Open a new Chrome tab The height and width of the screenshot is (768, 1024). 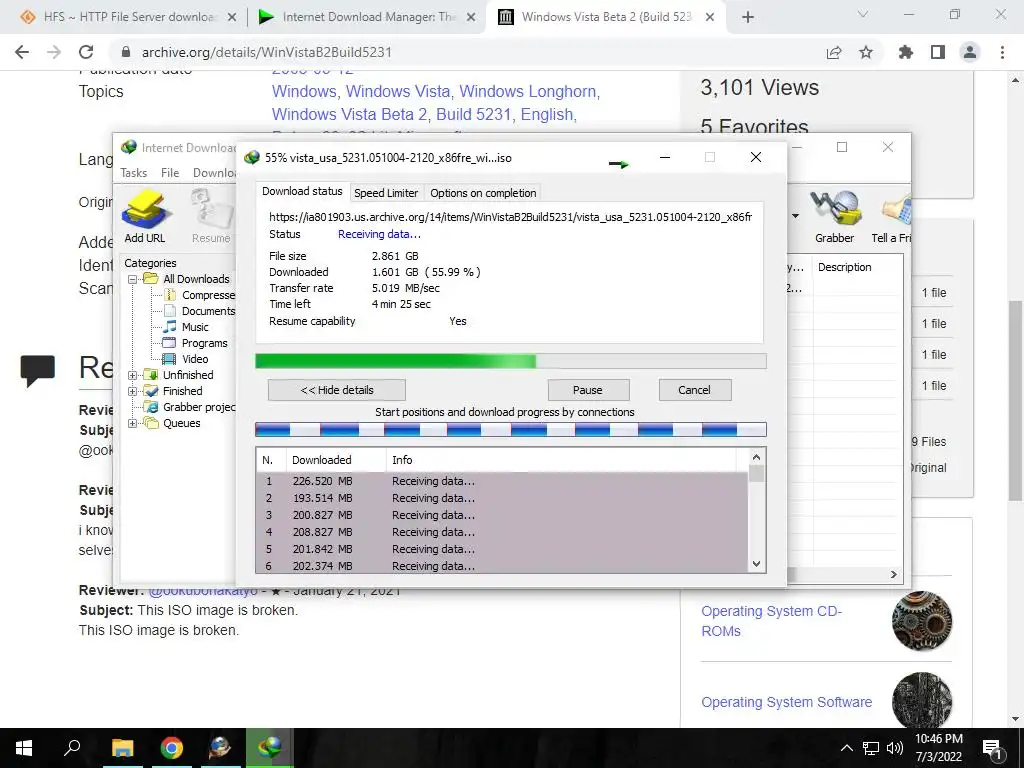click(748, 18)
